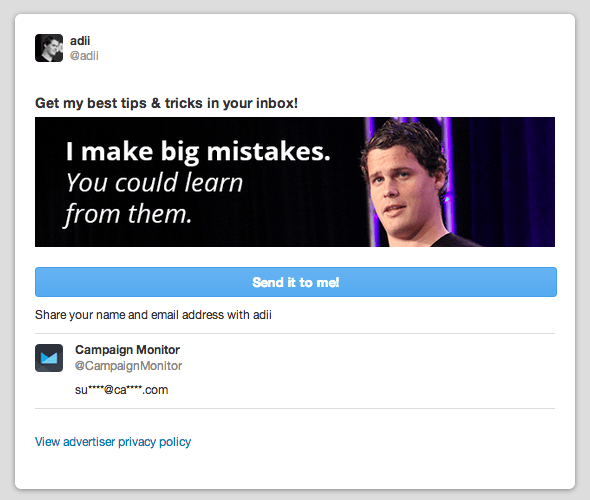Open the @adii handle
Screen dimensions: 590x500
(x=84, y=56)
